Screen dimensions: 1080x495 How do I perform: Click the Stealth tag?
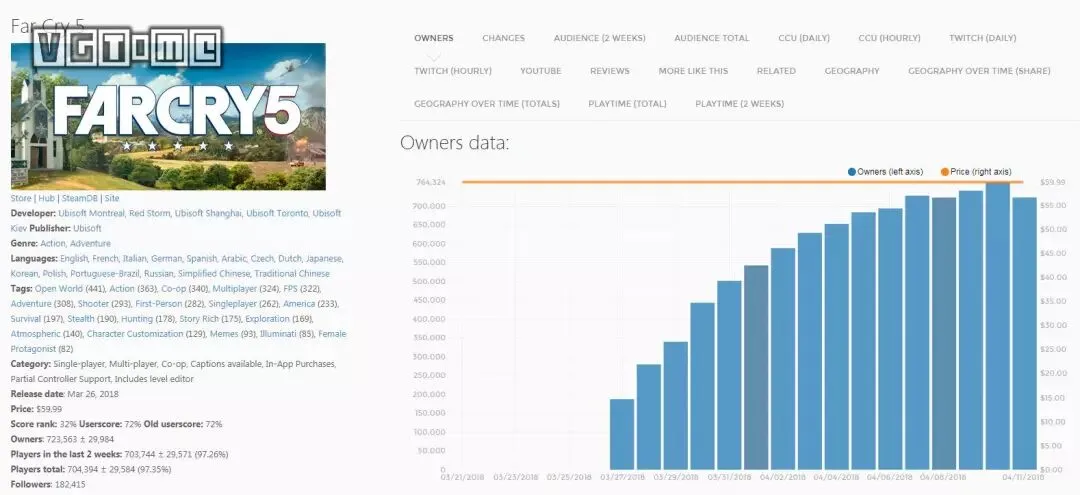pyautogui.click(x=81, y=319)
